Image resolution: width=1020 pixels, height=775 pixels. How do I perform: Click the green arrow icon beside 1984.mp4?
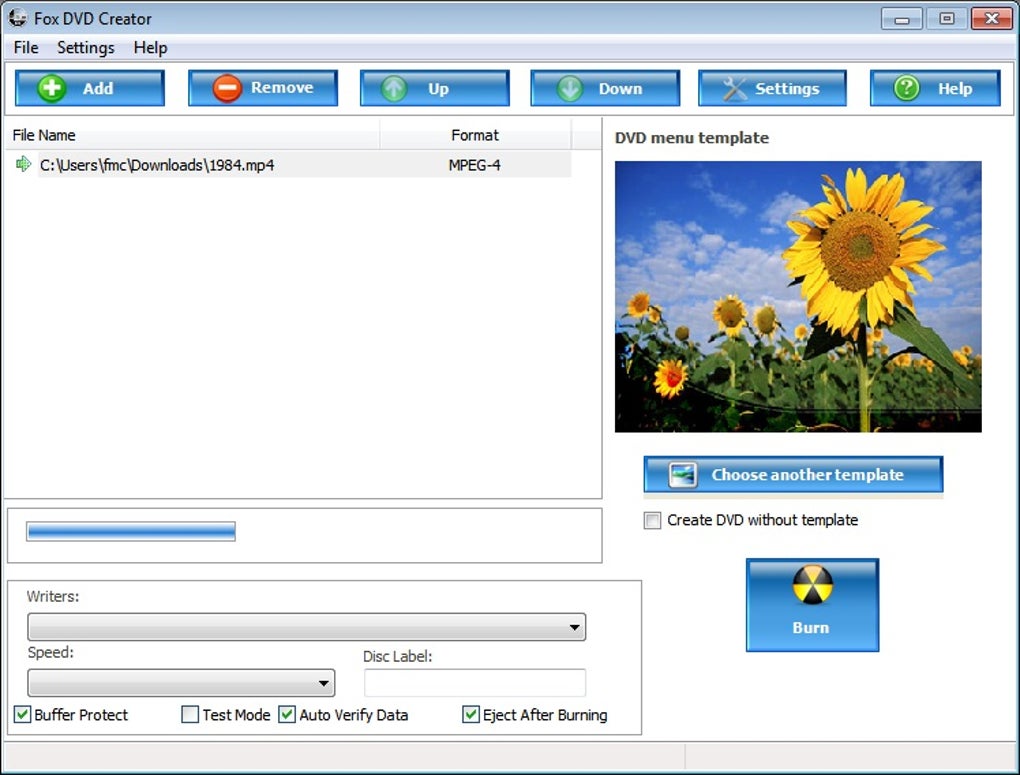(x=23, y=164)
